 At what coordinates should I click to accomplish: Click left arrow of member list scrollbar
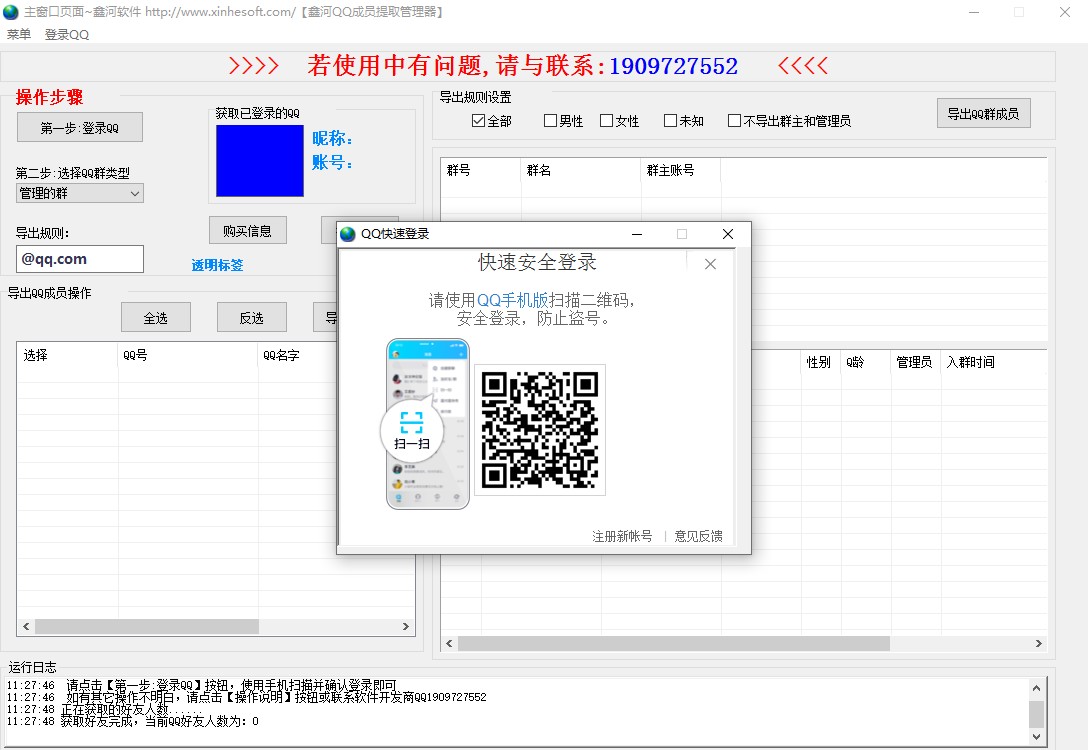click(26, 627)
